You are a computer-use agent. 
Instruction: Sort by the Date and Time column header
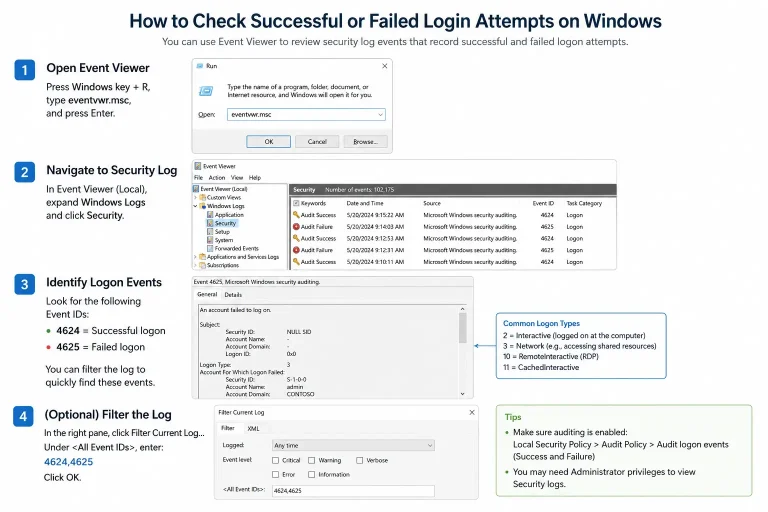(365, 203)
